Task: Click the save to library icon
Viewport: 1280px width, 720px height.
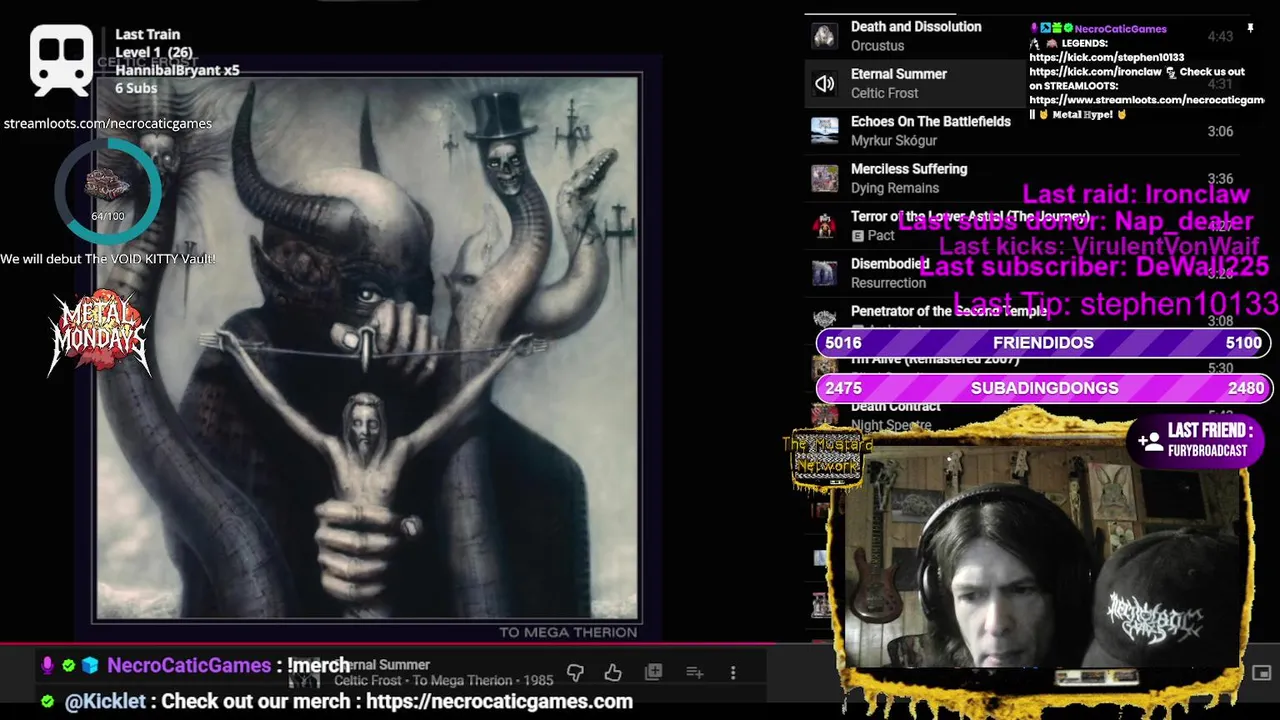Action: click(653, 673)
